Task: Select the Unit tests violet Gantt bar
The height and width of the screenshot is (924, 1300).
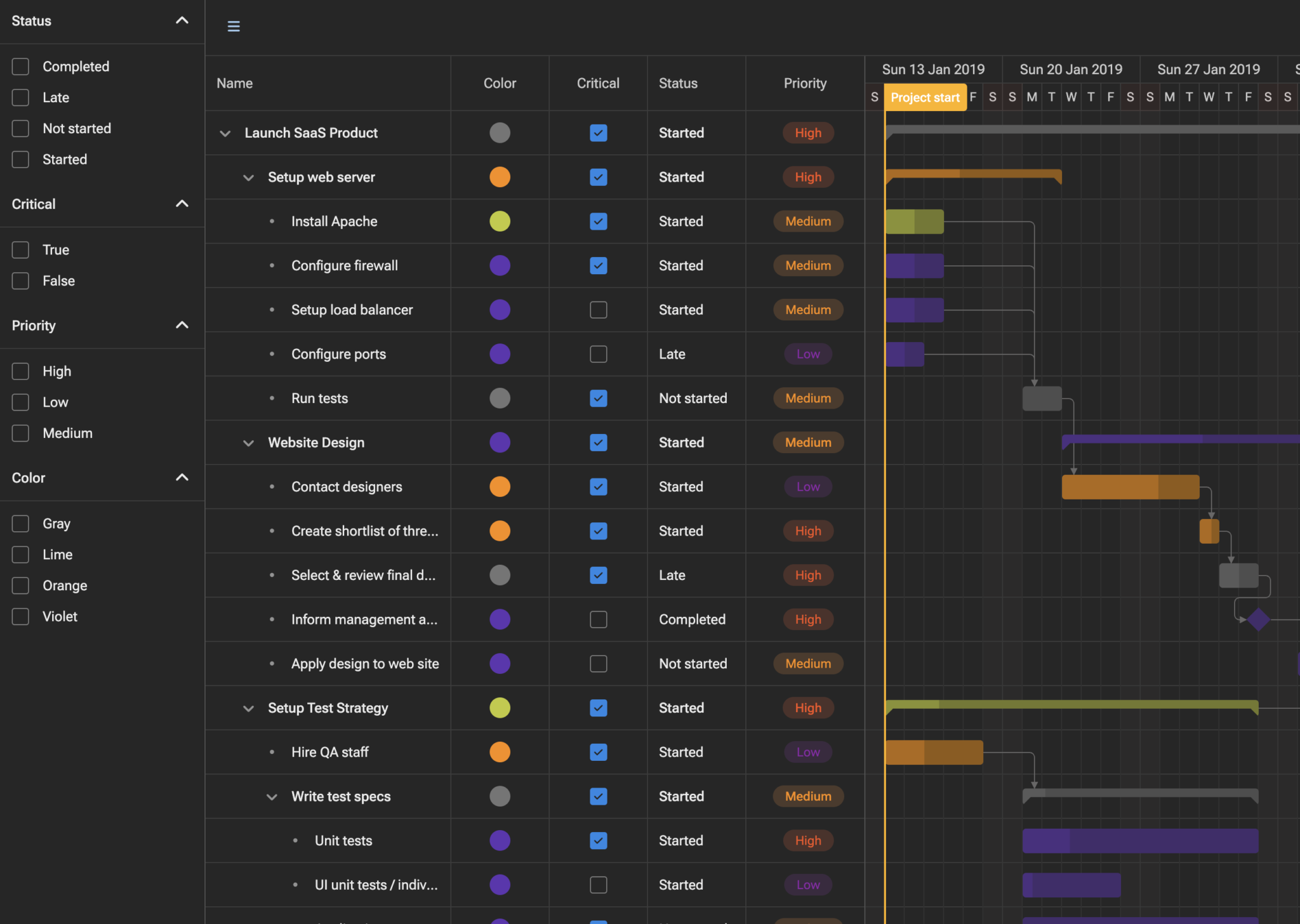Action: coord(1139,841)
